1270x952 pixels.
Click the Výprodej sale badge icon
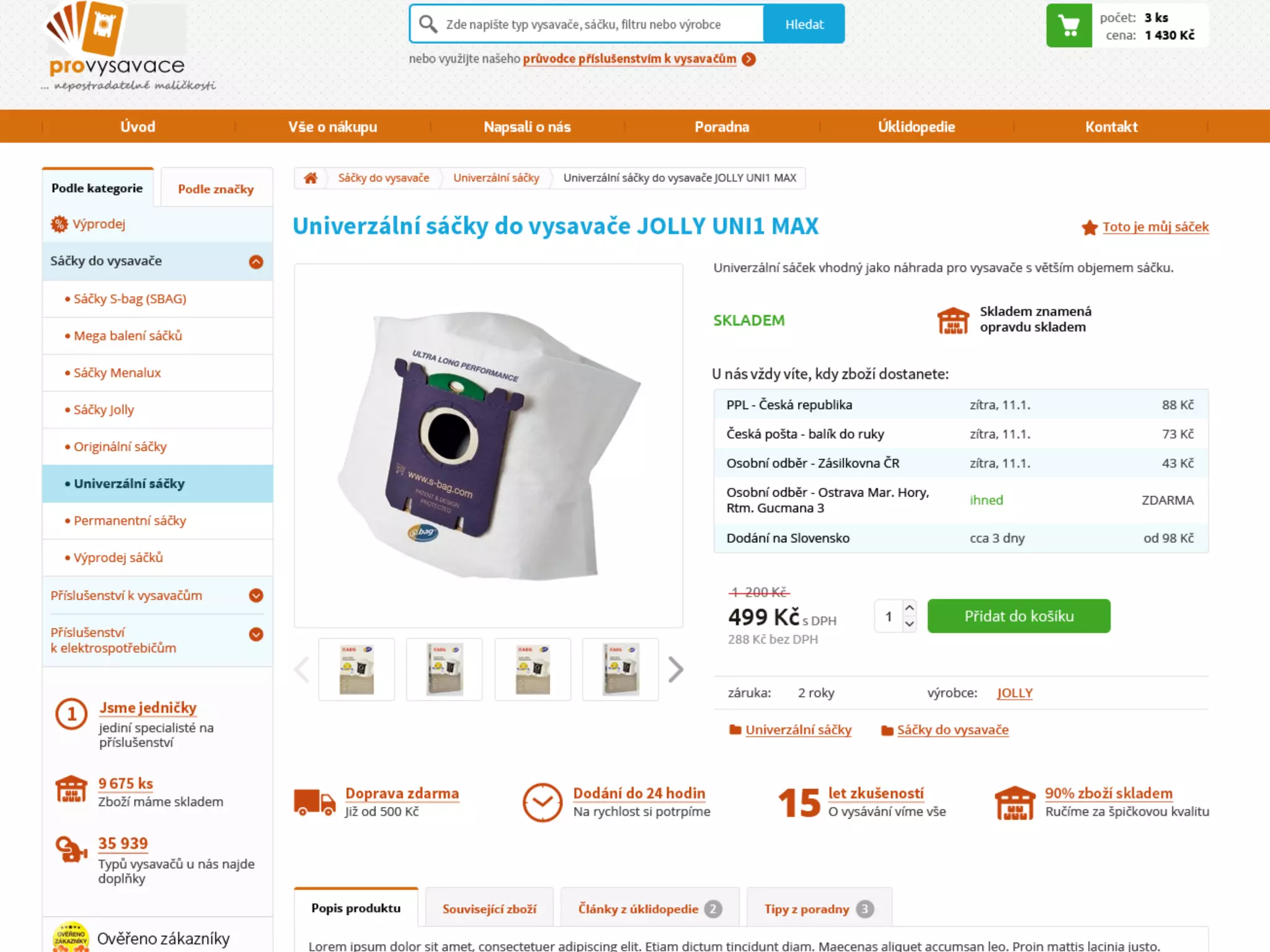click(x=59, y=224)
